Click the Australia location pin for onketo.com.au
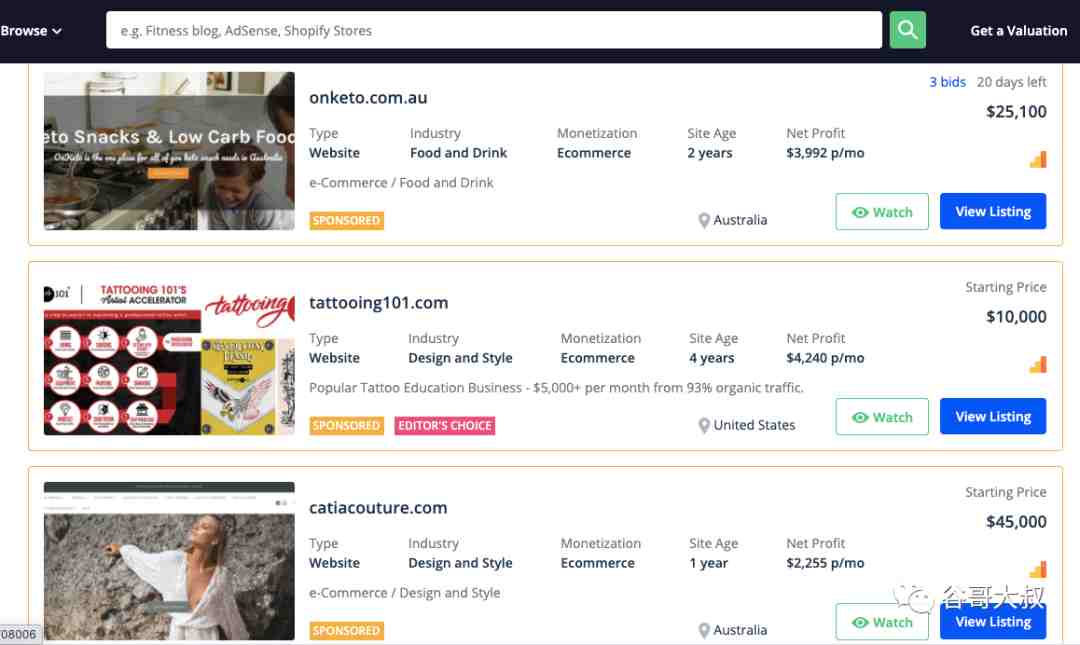1080x645 pixels. tap(704, 221)
